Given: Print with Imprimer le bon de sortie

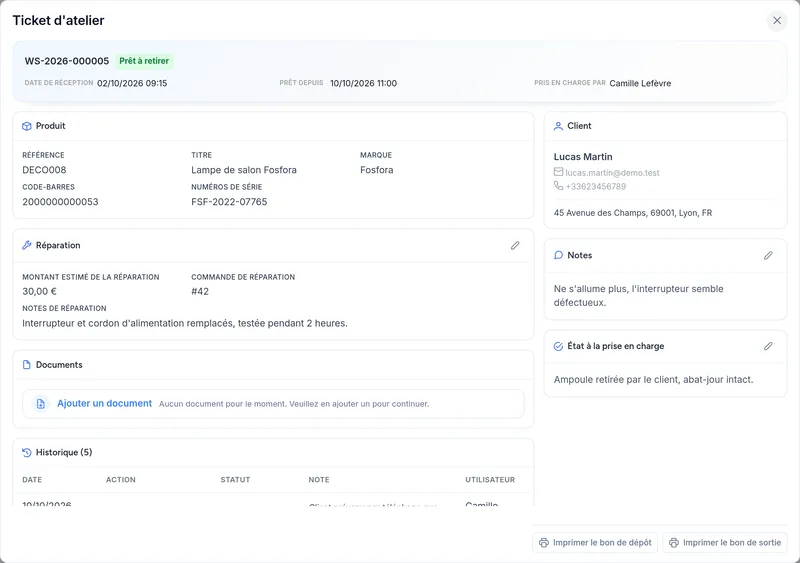Looking at the screenshot, I should [725, 543].
